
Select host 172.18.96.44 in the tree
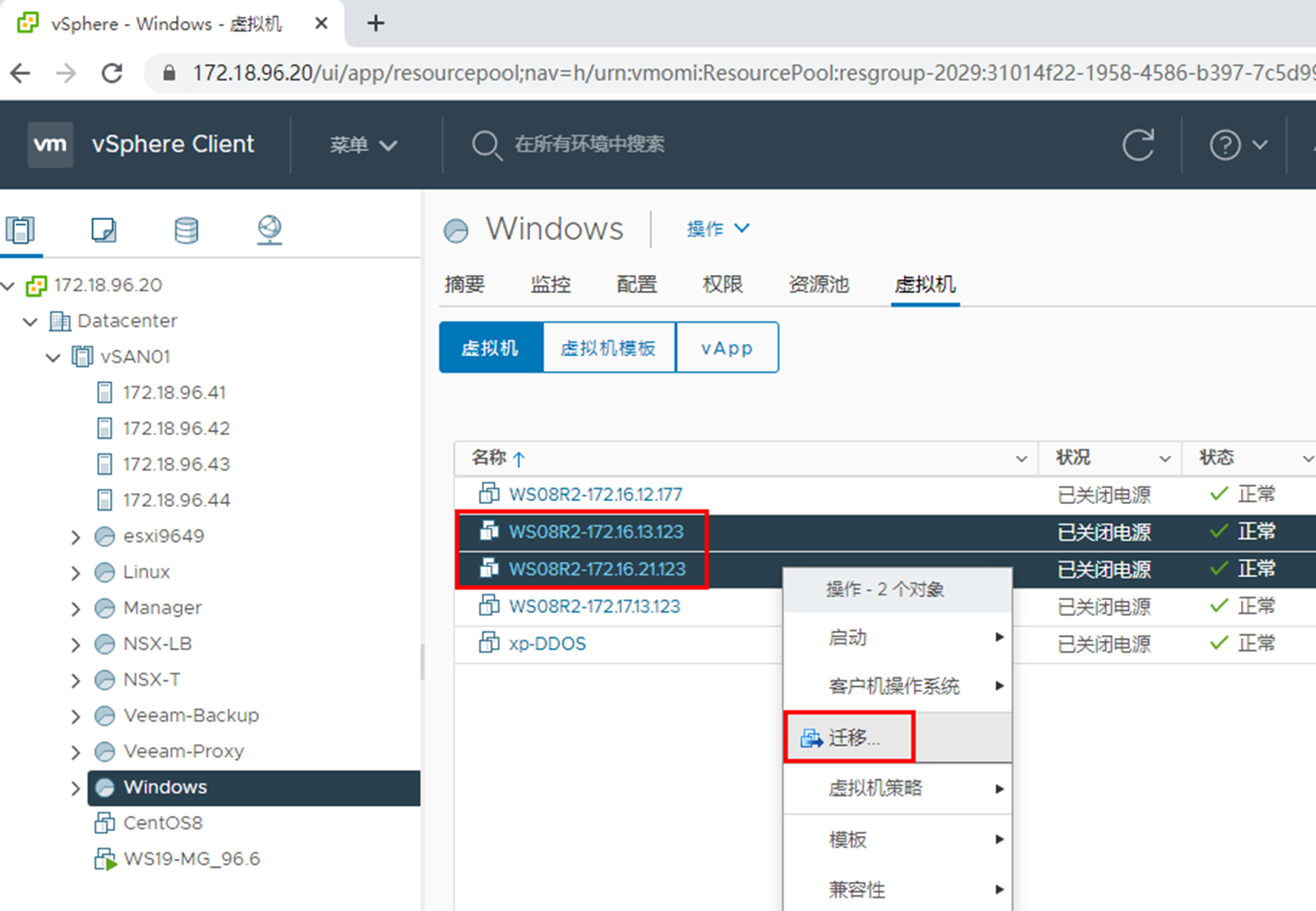pyautogui.click(x=177, y=500)
